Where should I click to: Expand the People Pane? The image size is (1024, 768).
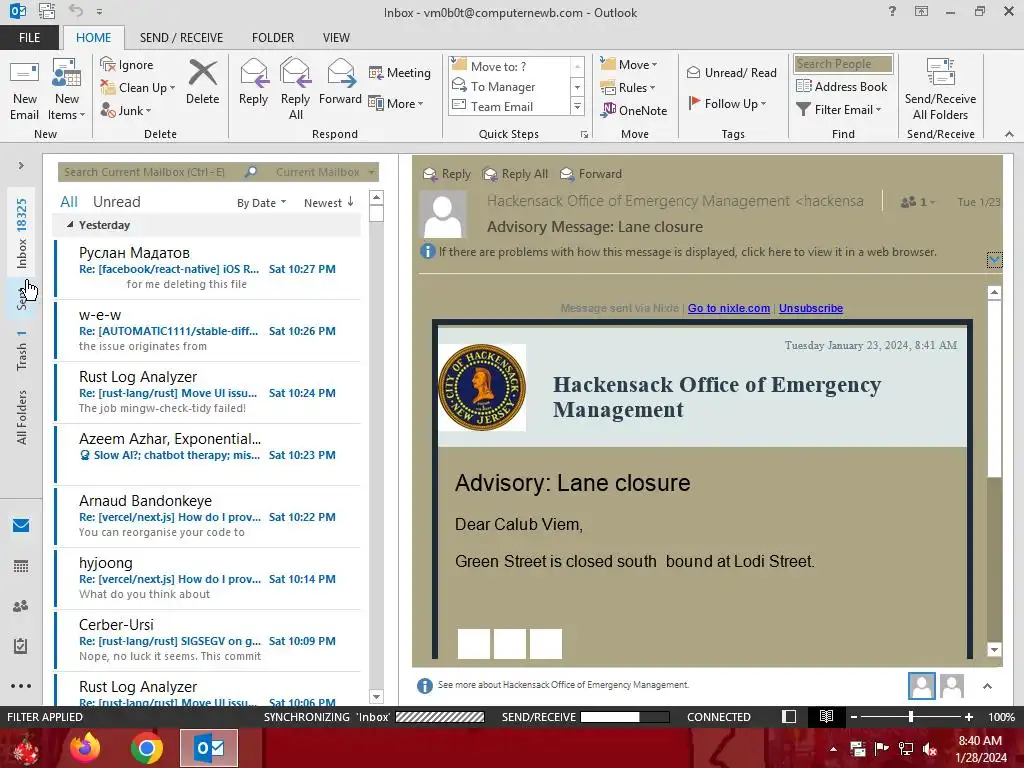[987, 686]
